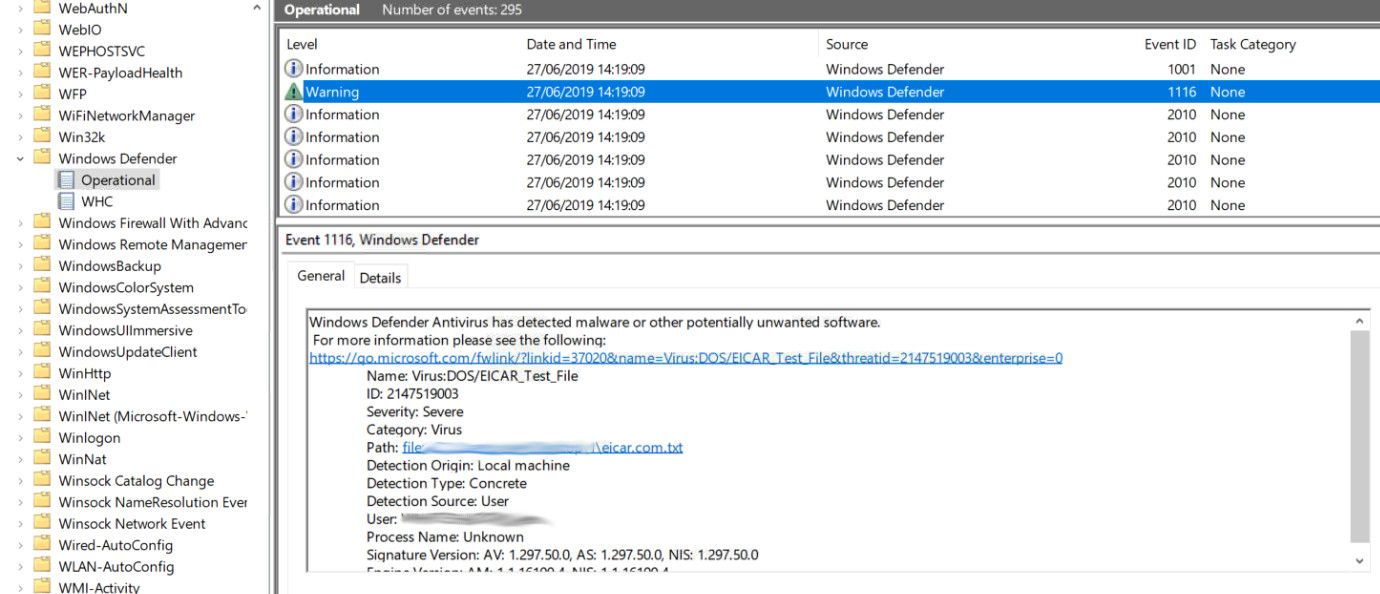This screenshot has width=1380, height=594.
Task: Click the information icon on Event 1001 row
Action: [x=291, y=69]
